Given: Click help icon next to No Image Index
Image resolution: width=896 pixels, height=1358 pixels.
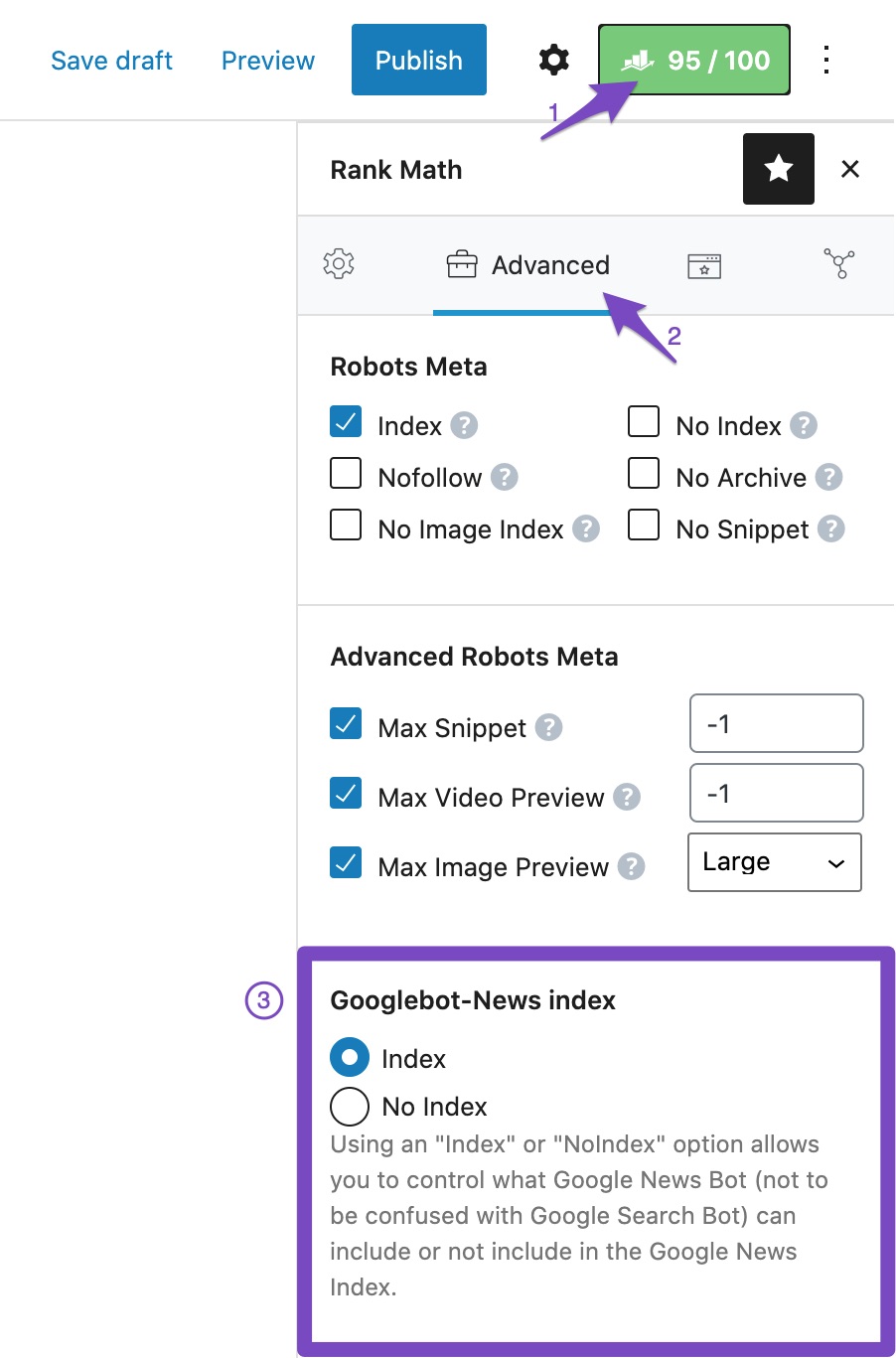Looking at the screenshot, I should pyautogui.click(x=586, y=528).
